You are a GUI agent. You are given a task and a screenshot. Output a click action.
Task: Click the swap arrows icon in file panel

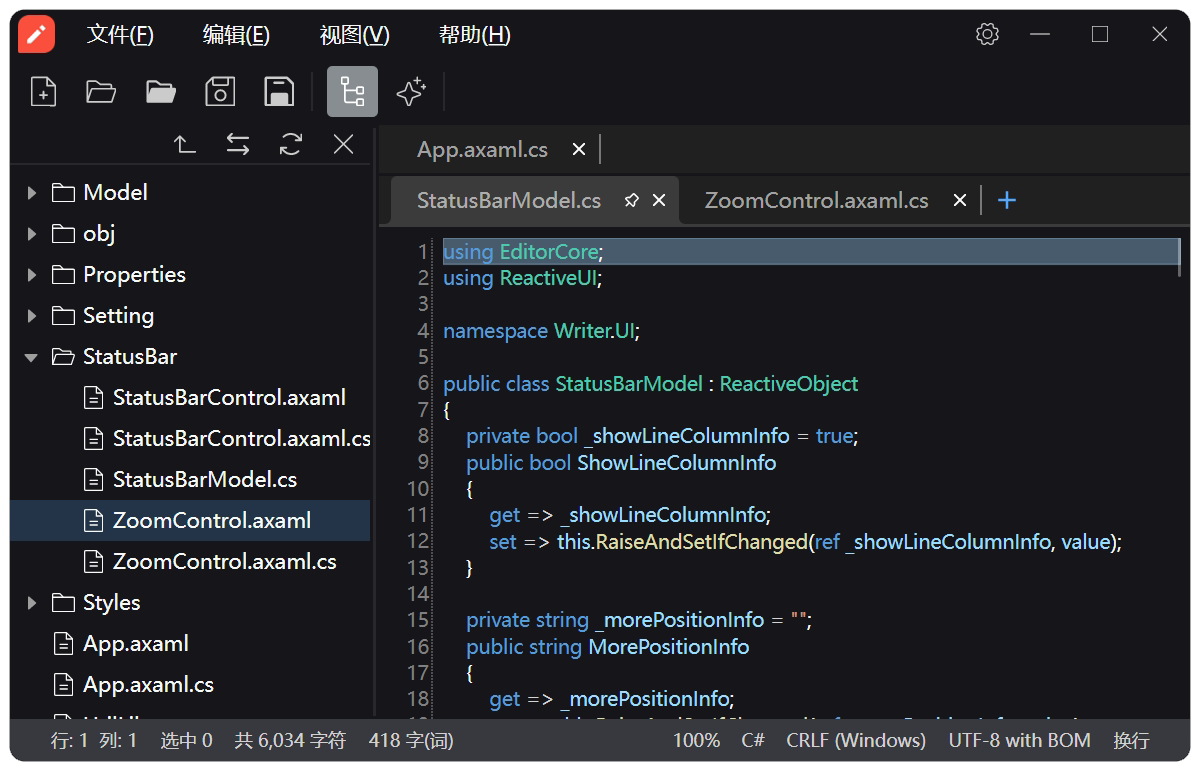coord(238,145)
